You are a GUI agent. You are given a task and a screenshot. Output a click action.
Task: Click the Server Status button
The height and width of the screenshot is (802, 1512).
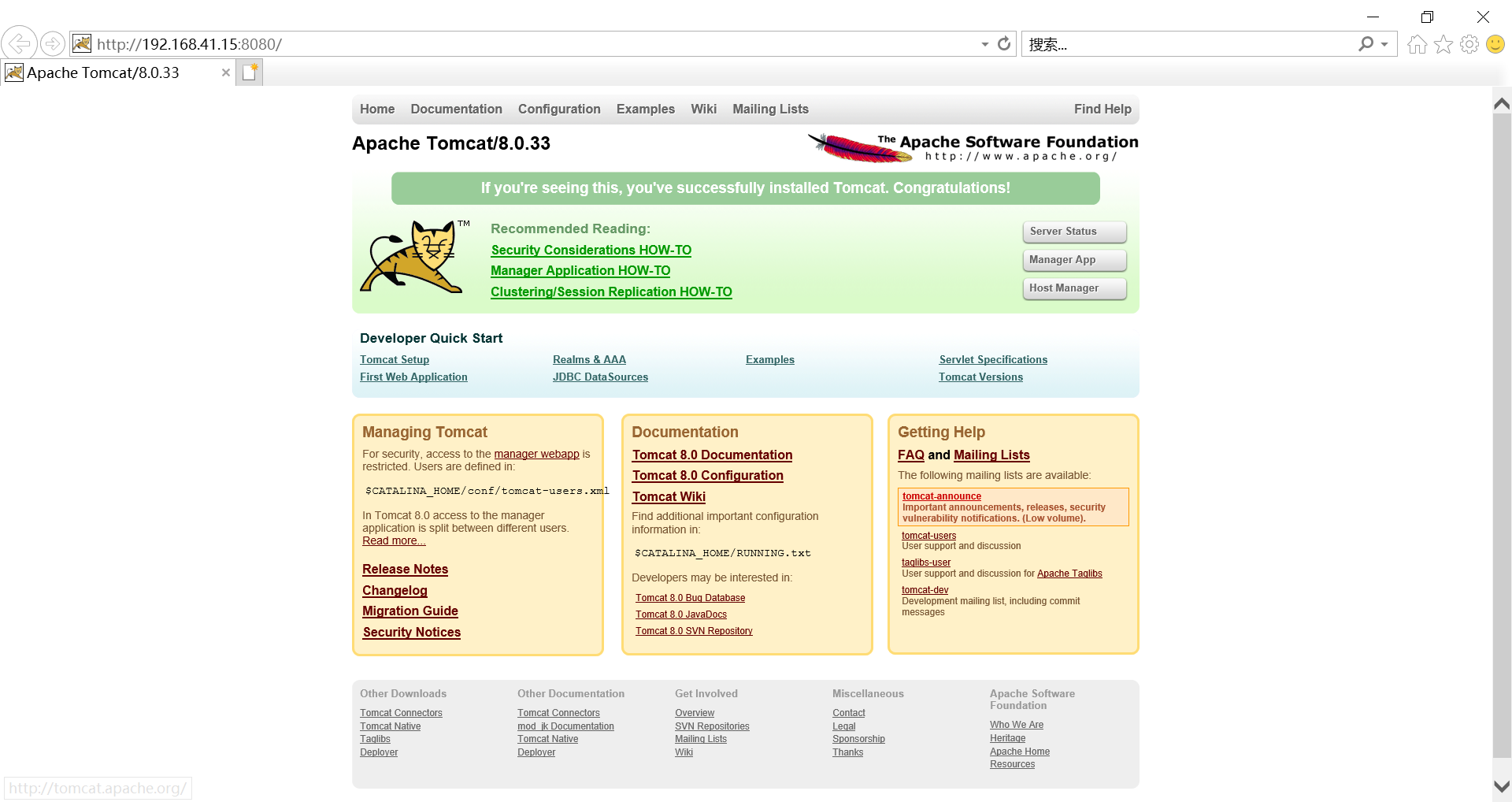click(x=1074, y=232)
